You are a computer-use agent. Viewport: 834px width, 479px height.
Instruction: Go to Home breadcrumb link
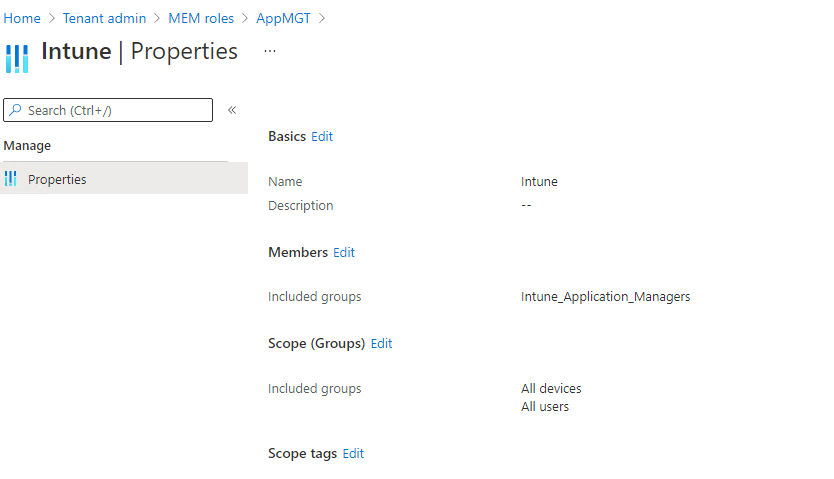(23, 18)
